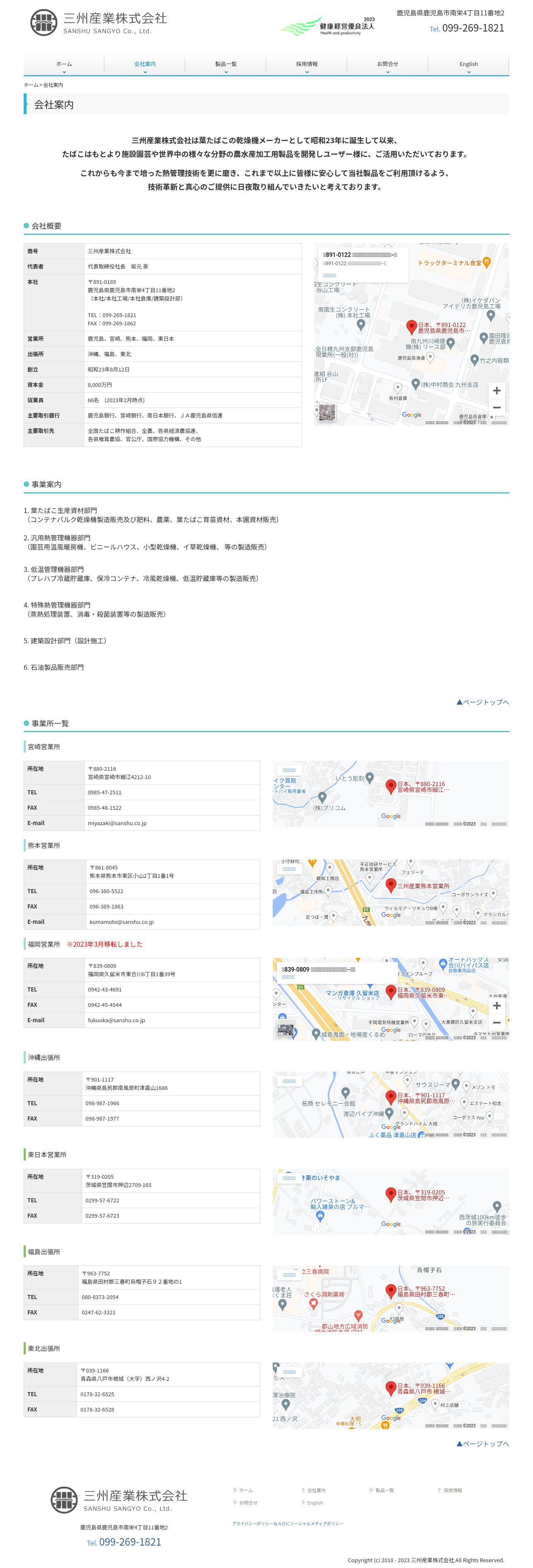This screenshot has width=533, height=1568.
Task: Open footer English link
Action: [x=315, y=1503]
